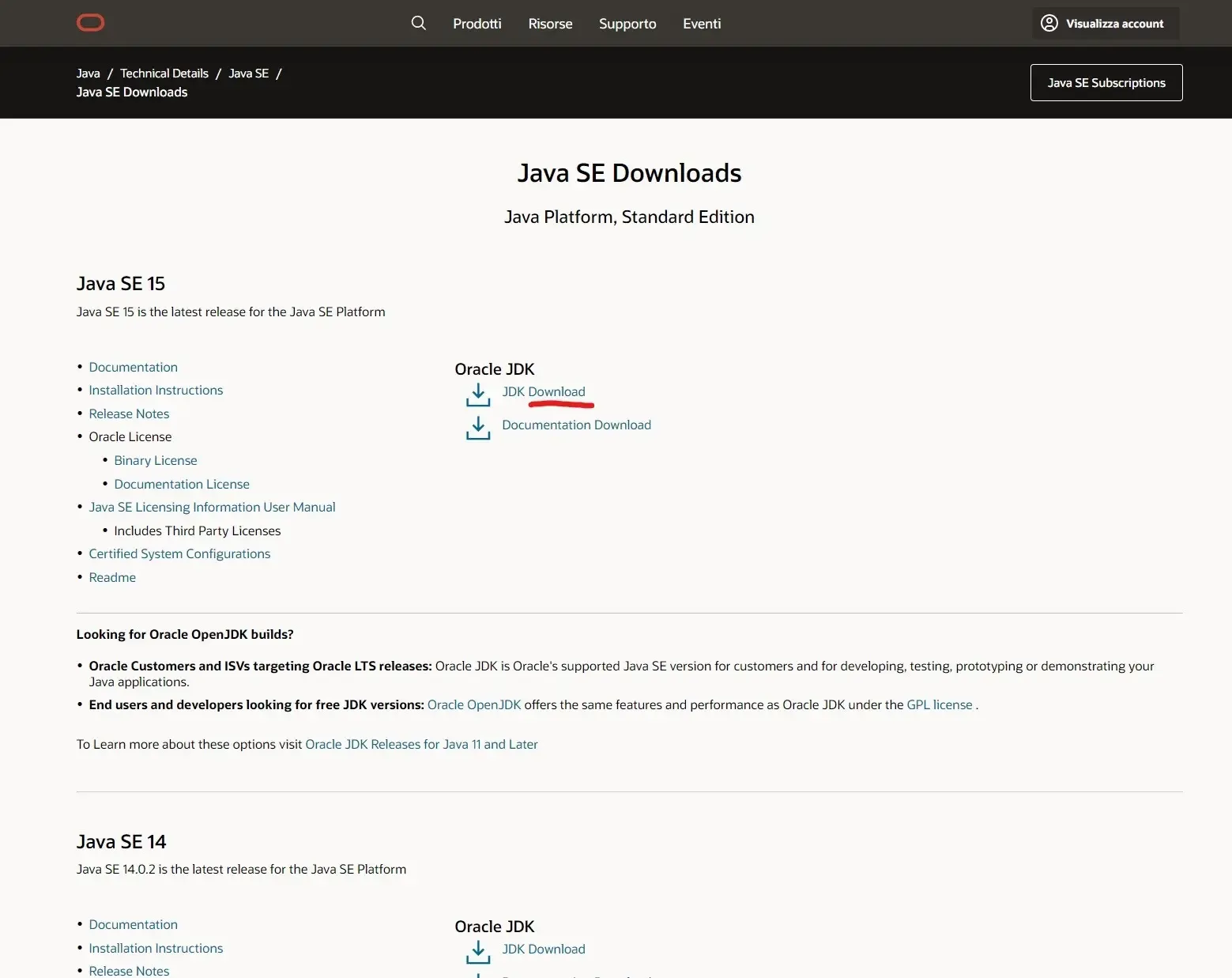Open the Java SE 15 JDK Download link
This screenshot has height=978, width=1232.
click(544, 392)
